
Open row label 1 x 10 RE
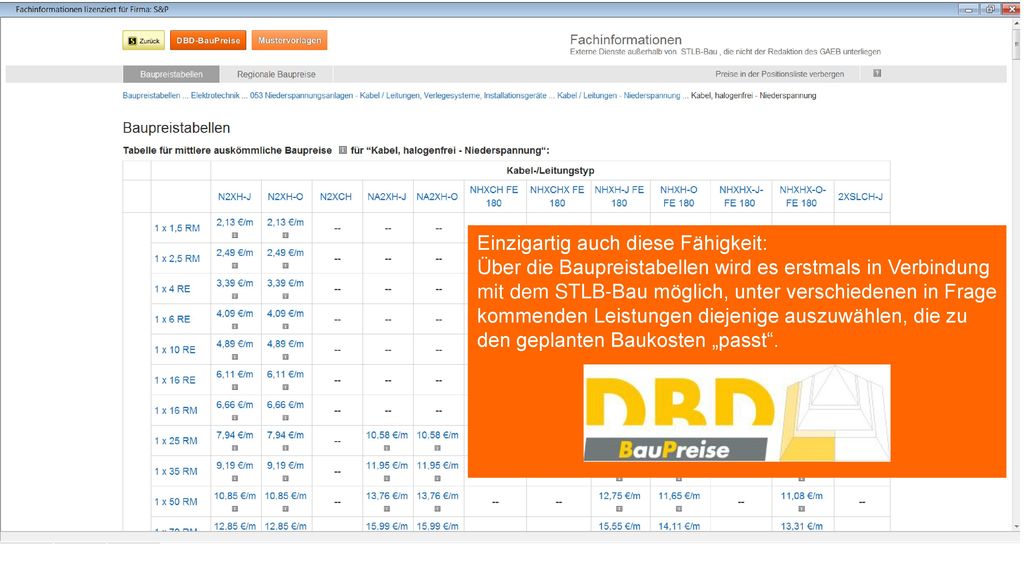pyautogui.click(x=175, y=349)
